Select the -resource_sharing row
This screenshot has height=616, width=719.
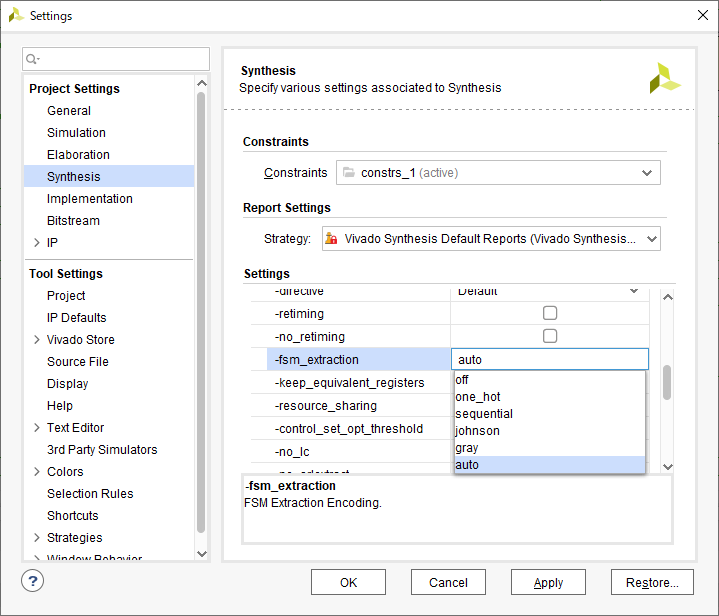tap(326, 405)
